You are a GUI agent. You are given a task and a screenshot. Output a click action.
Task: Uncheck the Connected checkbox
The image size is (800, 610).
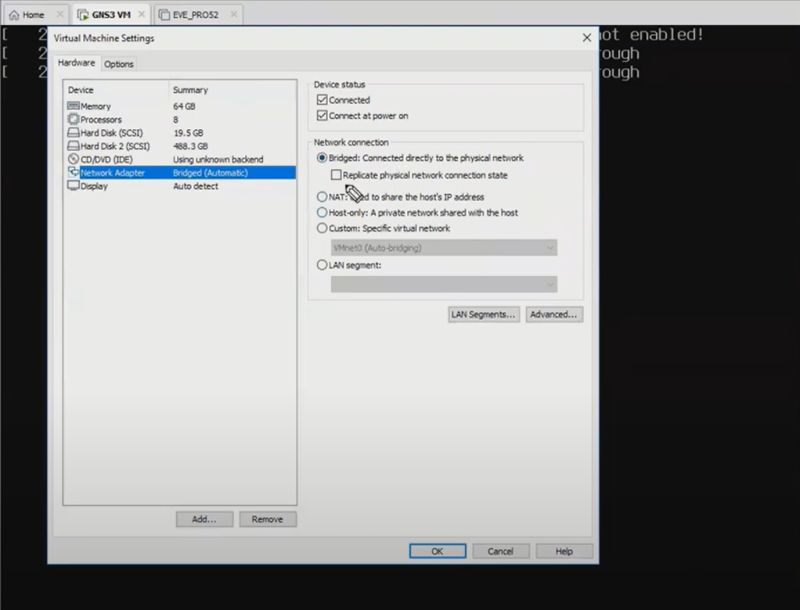(321, 99)
